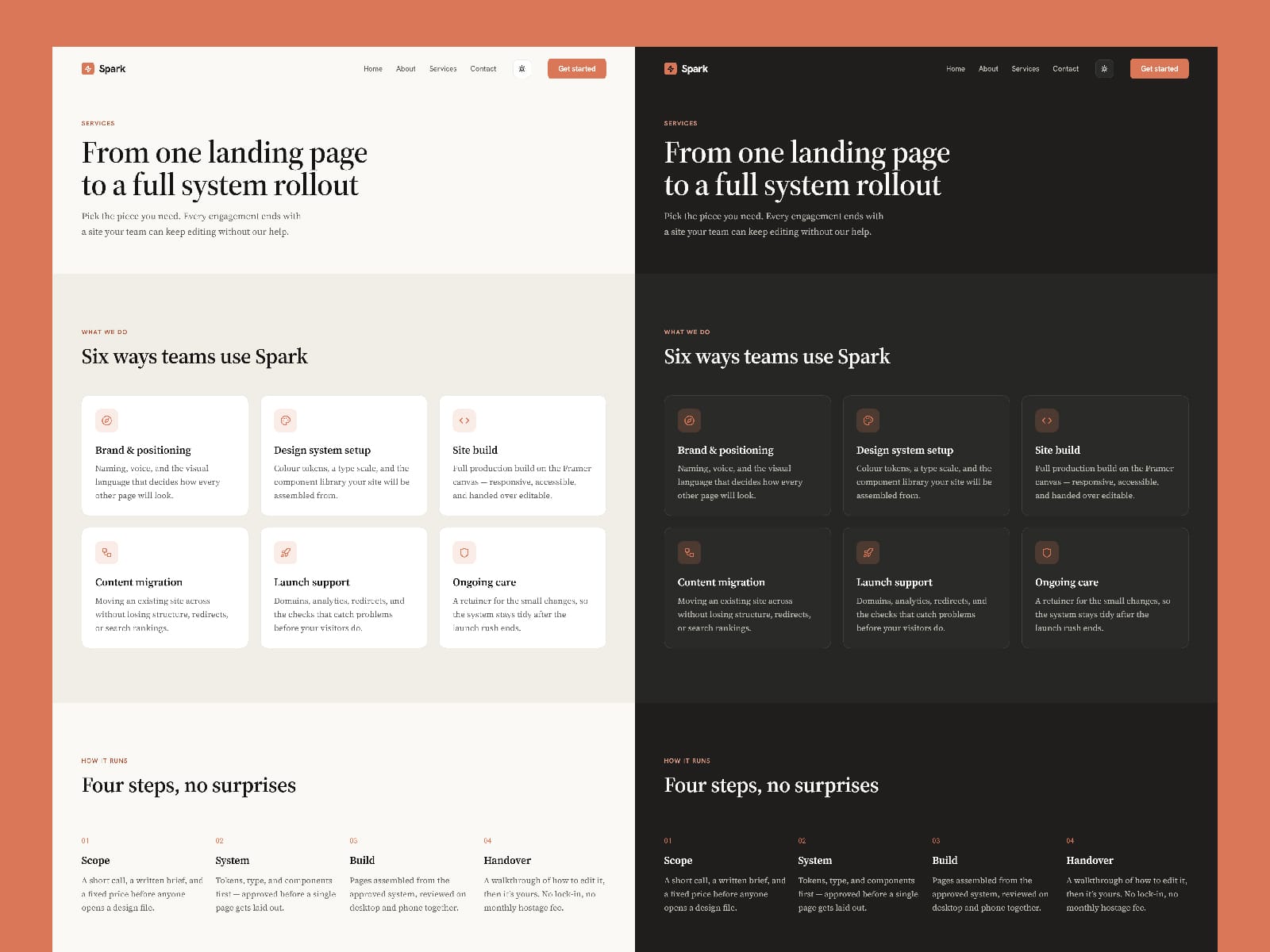Click the "Ongoing care" card title, dark page
The height and width of the screenshot is (952, 1270).
(1067, 582)
